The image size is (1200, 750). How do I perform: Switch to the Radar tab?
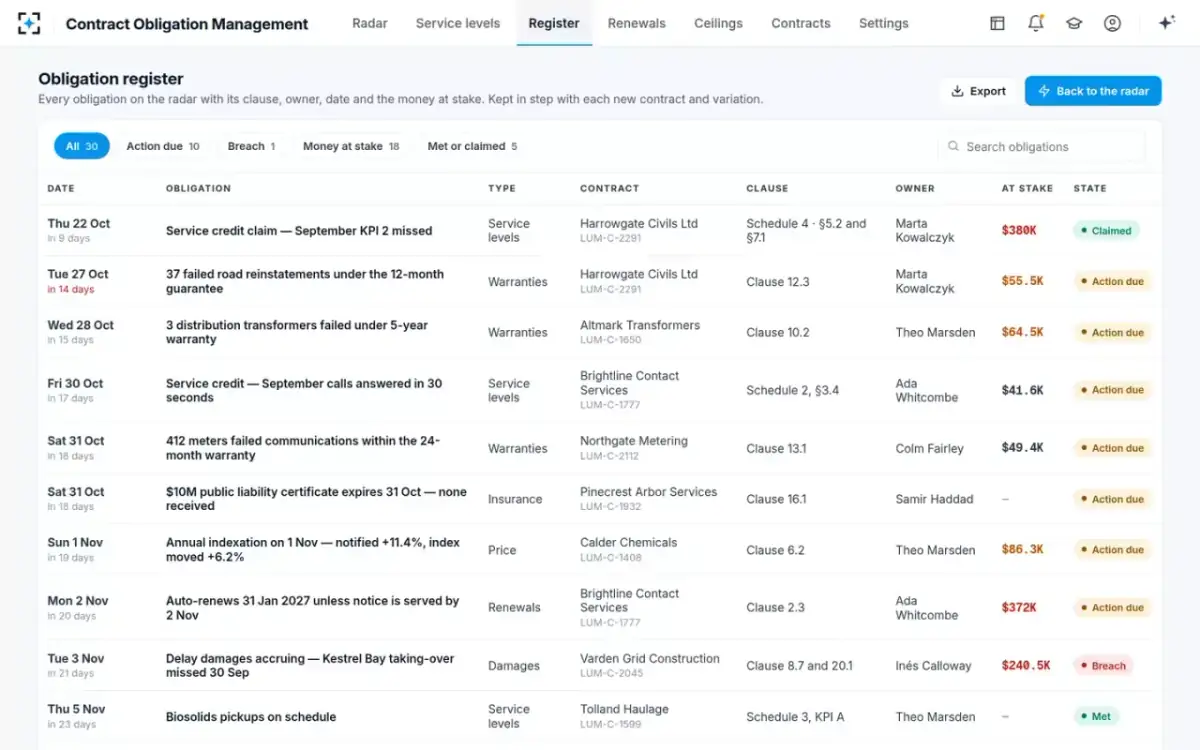tap(370, 23)
